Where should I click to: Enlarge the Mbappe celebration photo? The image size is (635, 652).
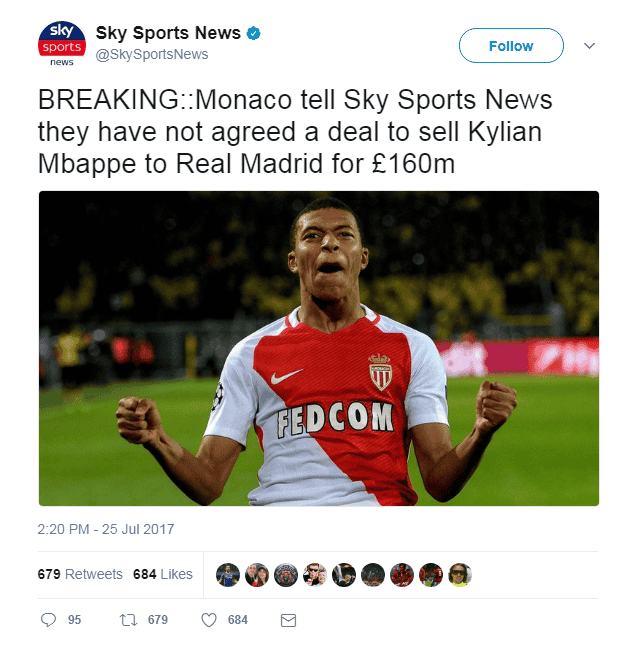pyautogui.click(x=319, y=348)
